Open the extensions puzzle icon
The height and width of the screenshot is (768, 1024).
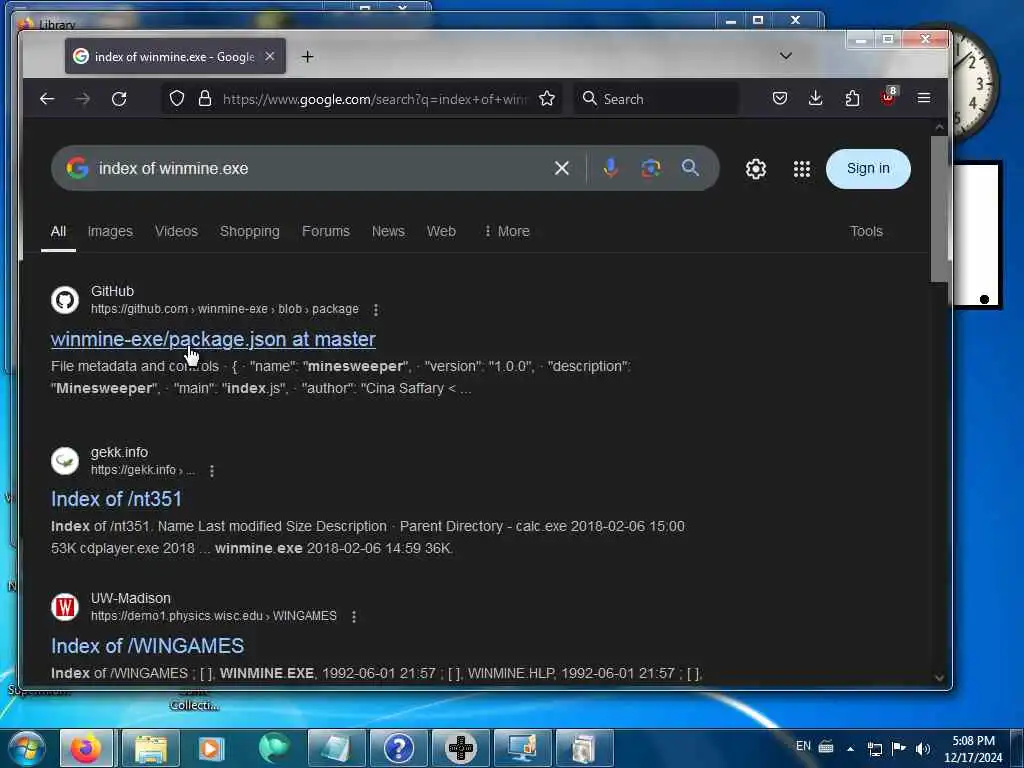pyautogui.click(x=852, y=99)
